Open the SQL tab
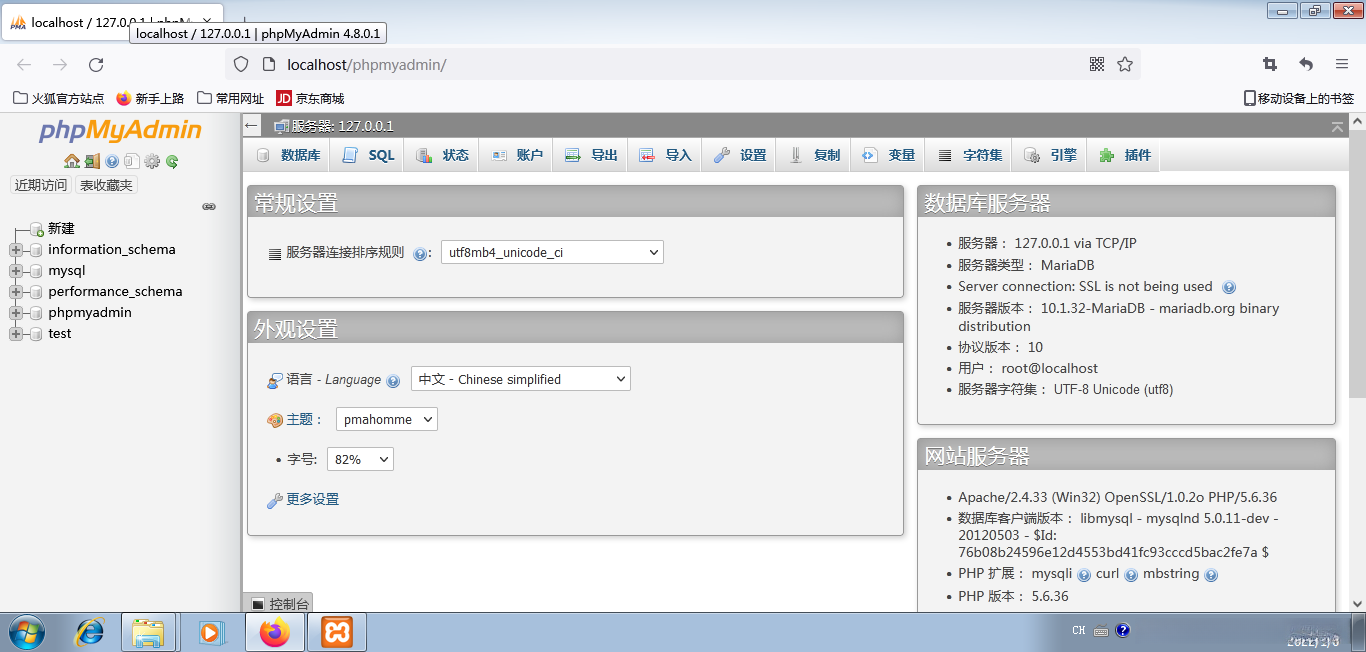 [368, 155]
